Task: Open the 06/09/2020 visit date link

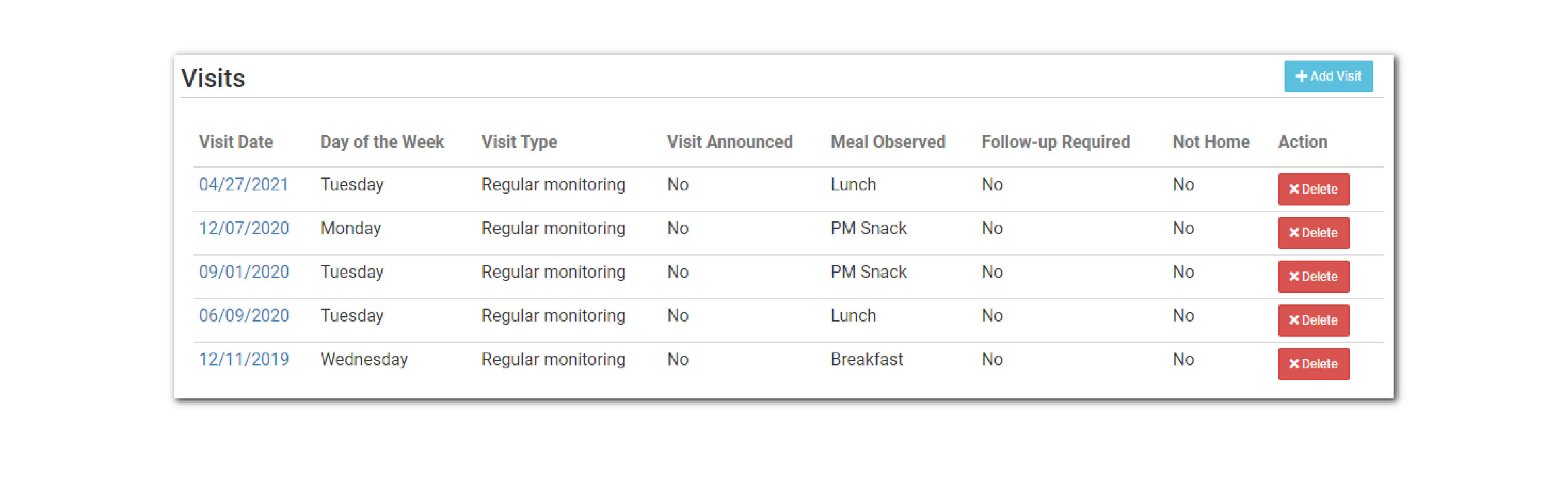Action: click(x=243, y=316)
